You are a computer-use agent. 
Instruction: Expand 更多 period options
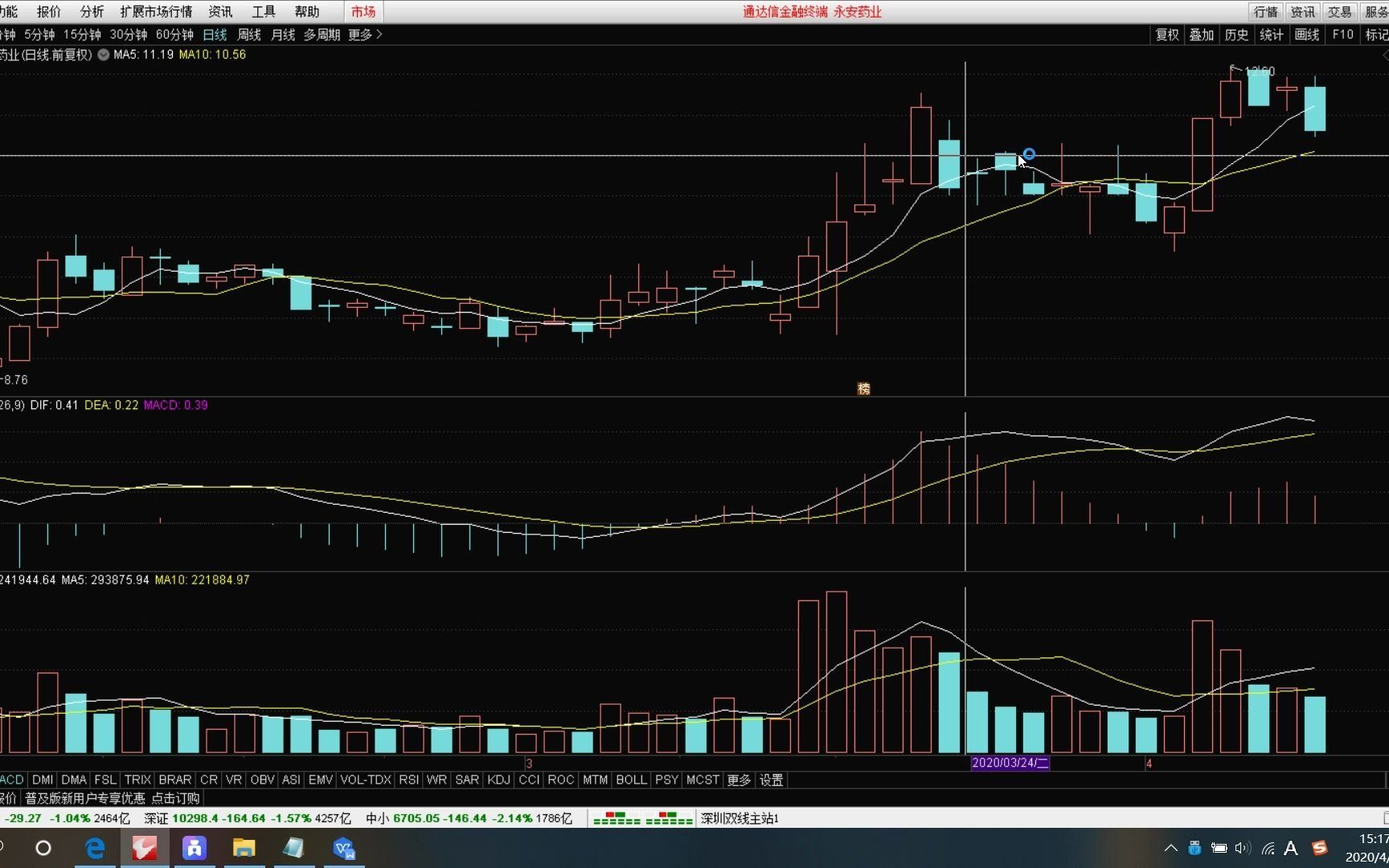click(365, 35)
